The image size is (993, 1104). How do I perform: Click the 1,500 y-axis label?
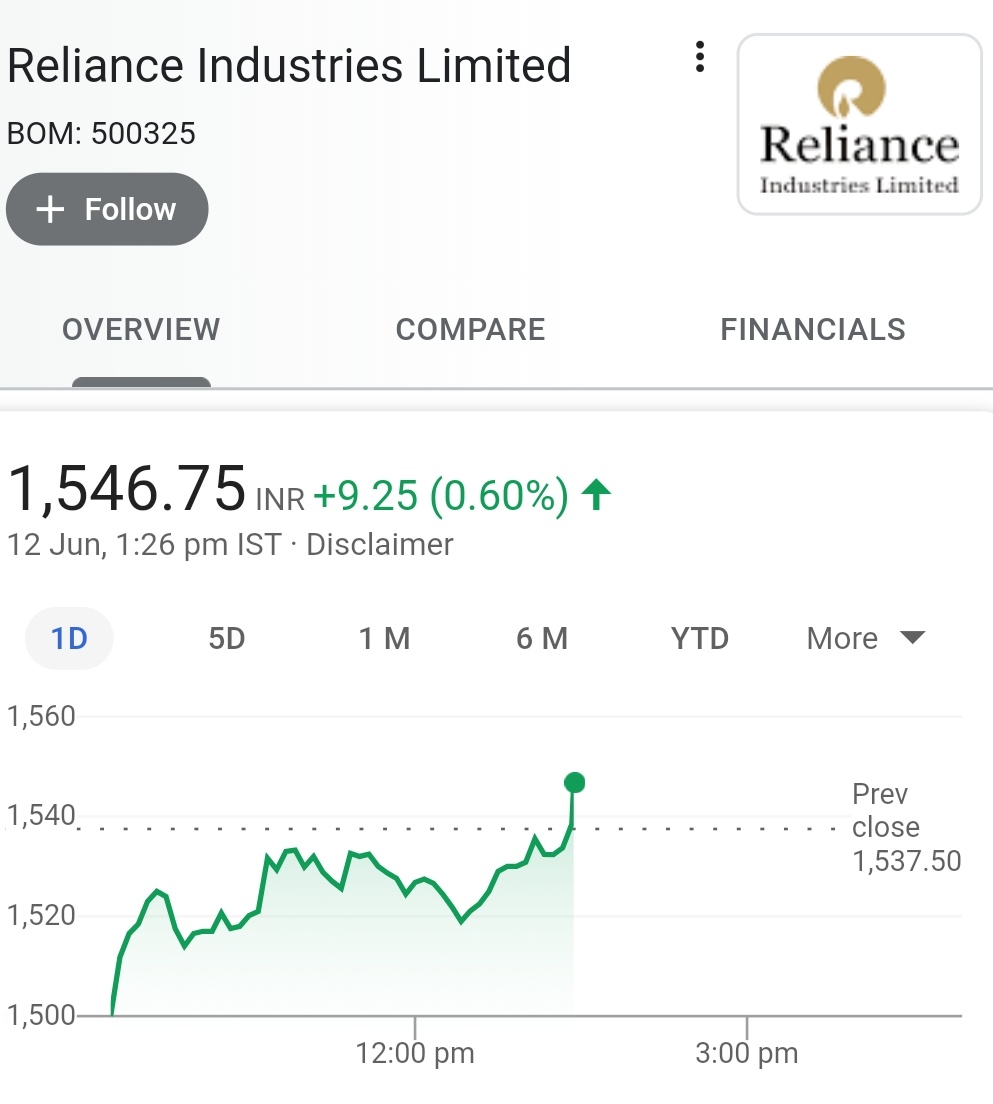pyautogui.click(x=41, y=1015)
